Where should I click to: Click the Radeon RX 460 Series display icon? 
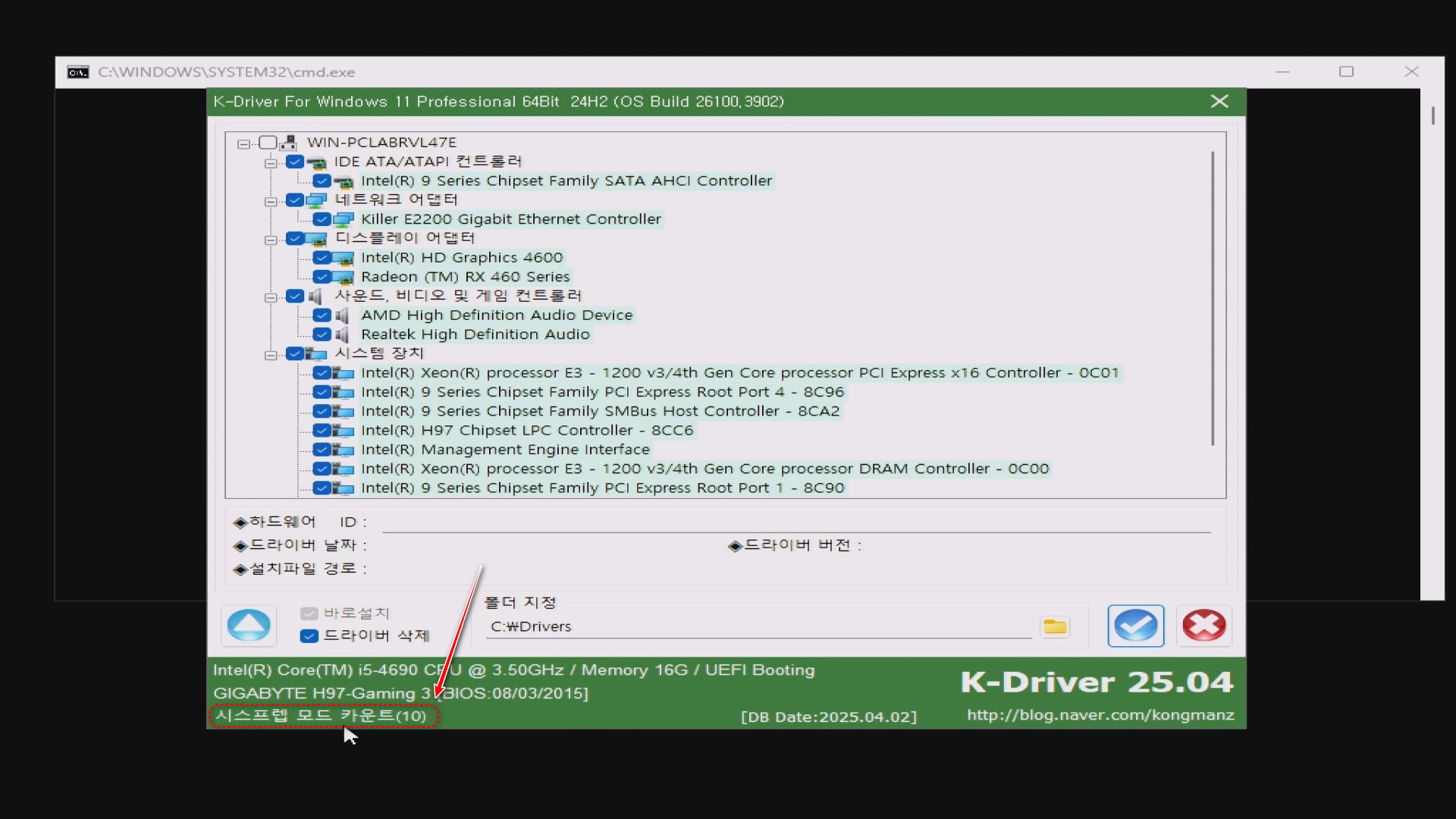[x=344, y=278]
